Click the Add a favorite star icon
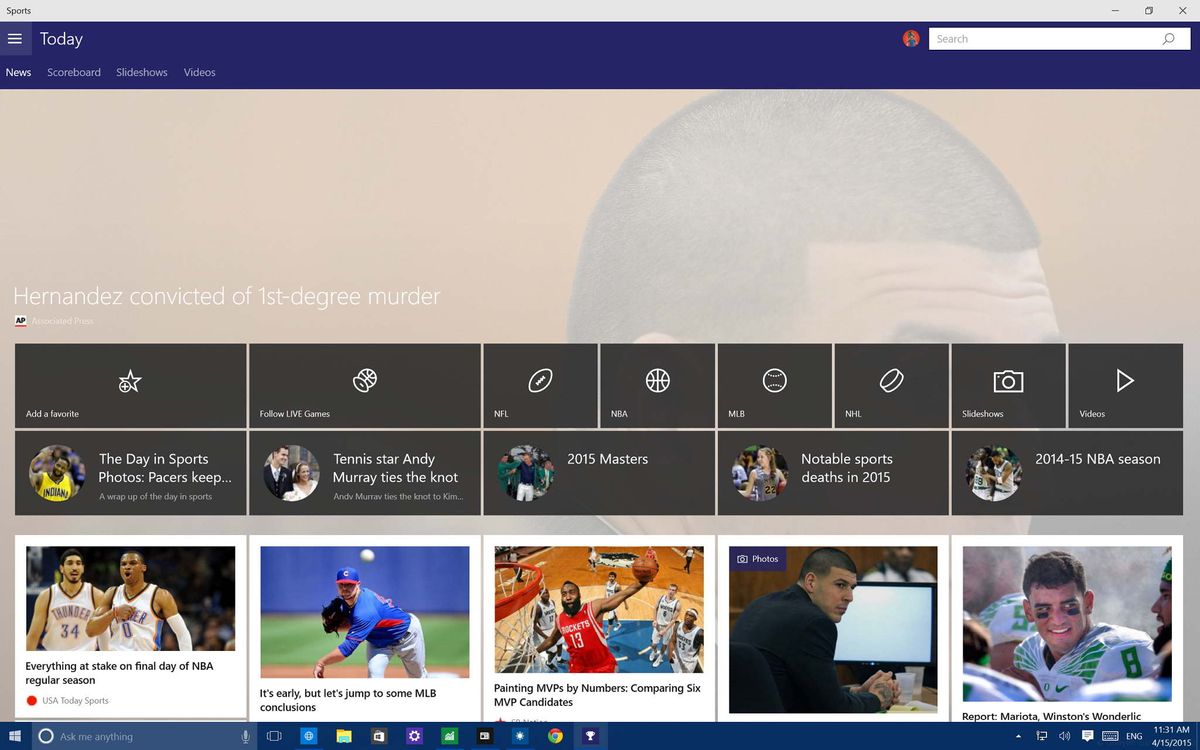The width and height of the screenshot is (1200, 750). [x=130, y=381]
